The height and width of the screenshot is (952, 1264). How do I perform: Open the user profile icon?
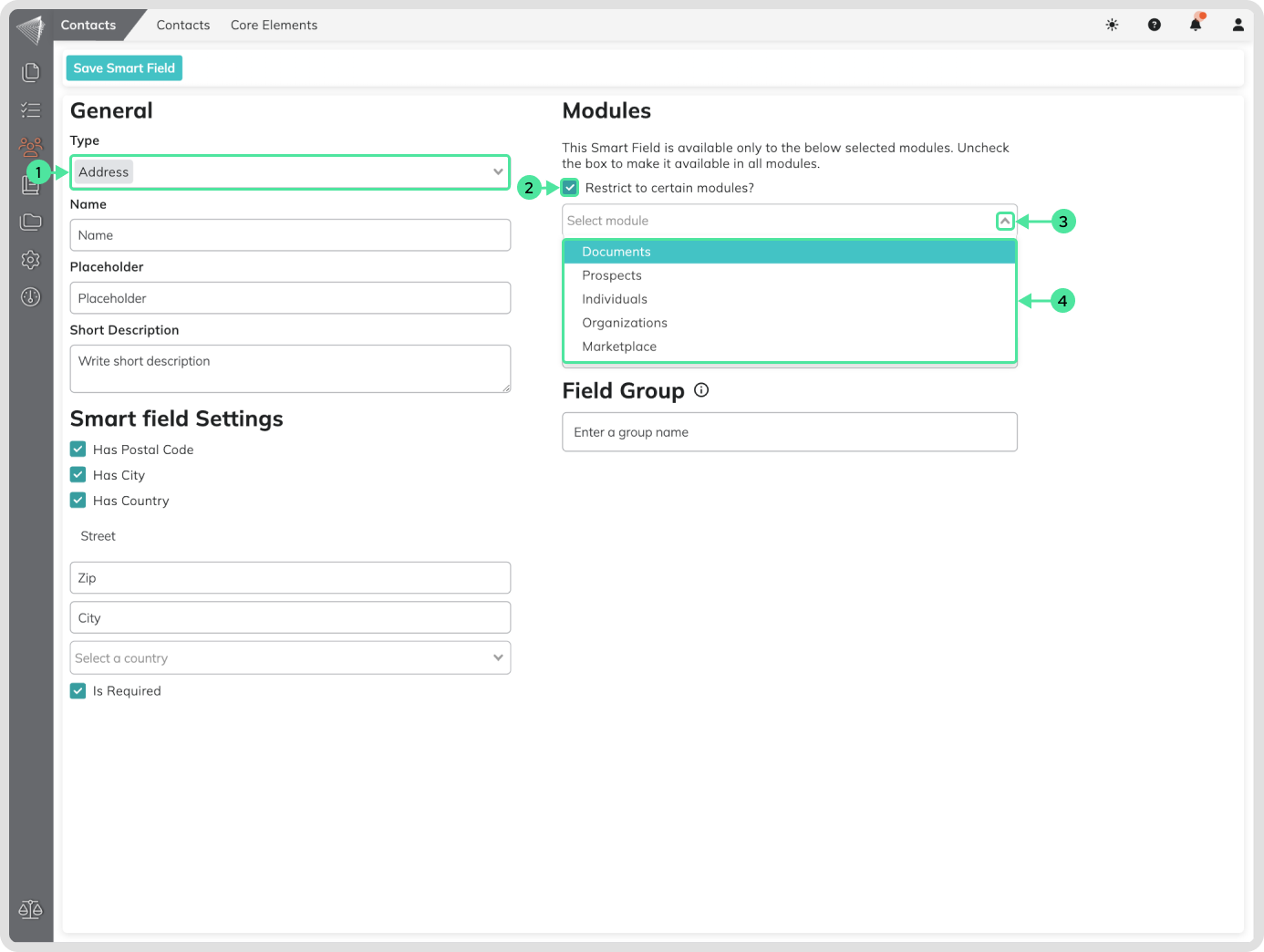coord(1238,25)
